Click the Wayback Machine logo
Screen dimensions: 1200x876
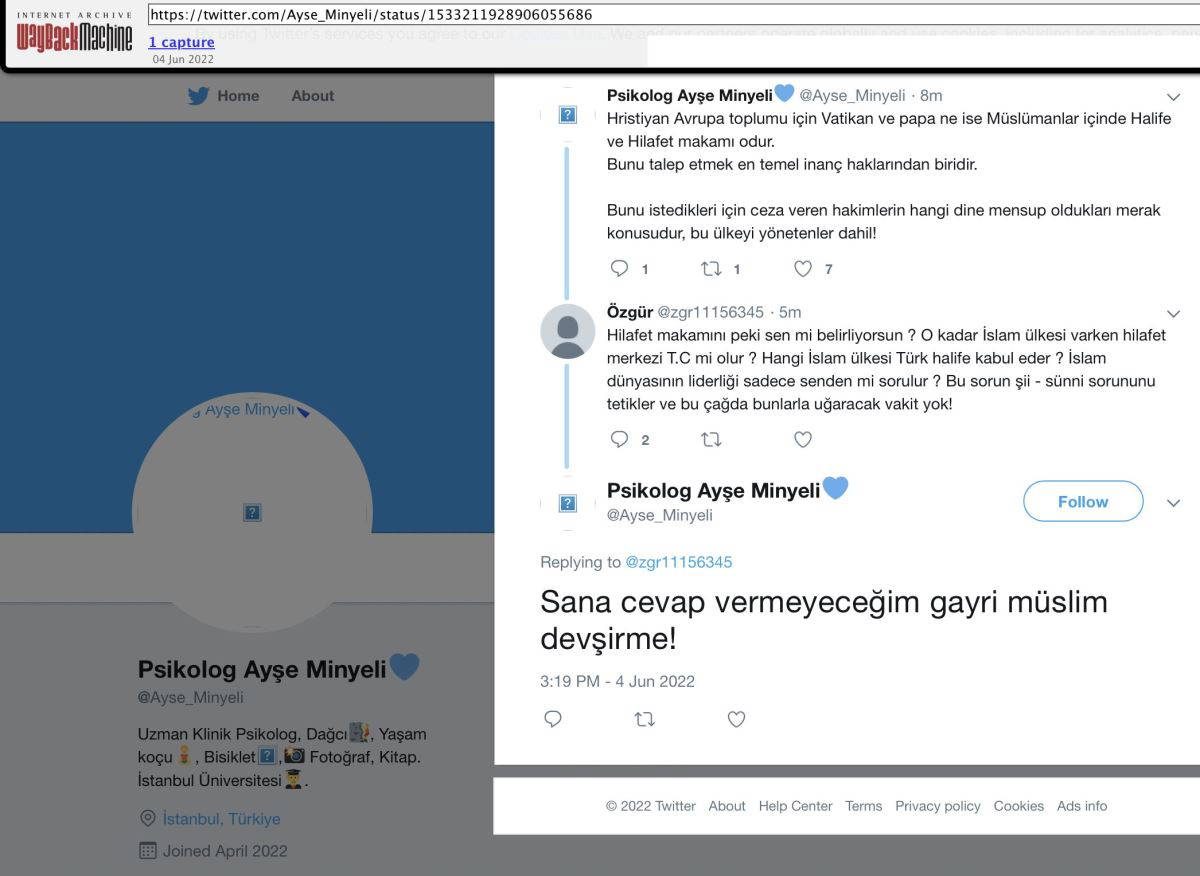(74, 34)
